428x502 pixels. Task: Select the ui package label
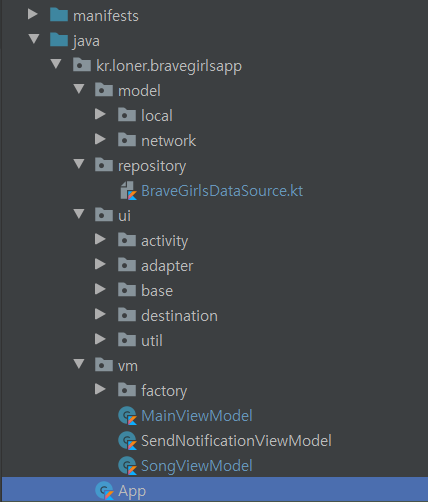tap(124, 216)
